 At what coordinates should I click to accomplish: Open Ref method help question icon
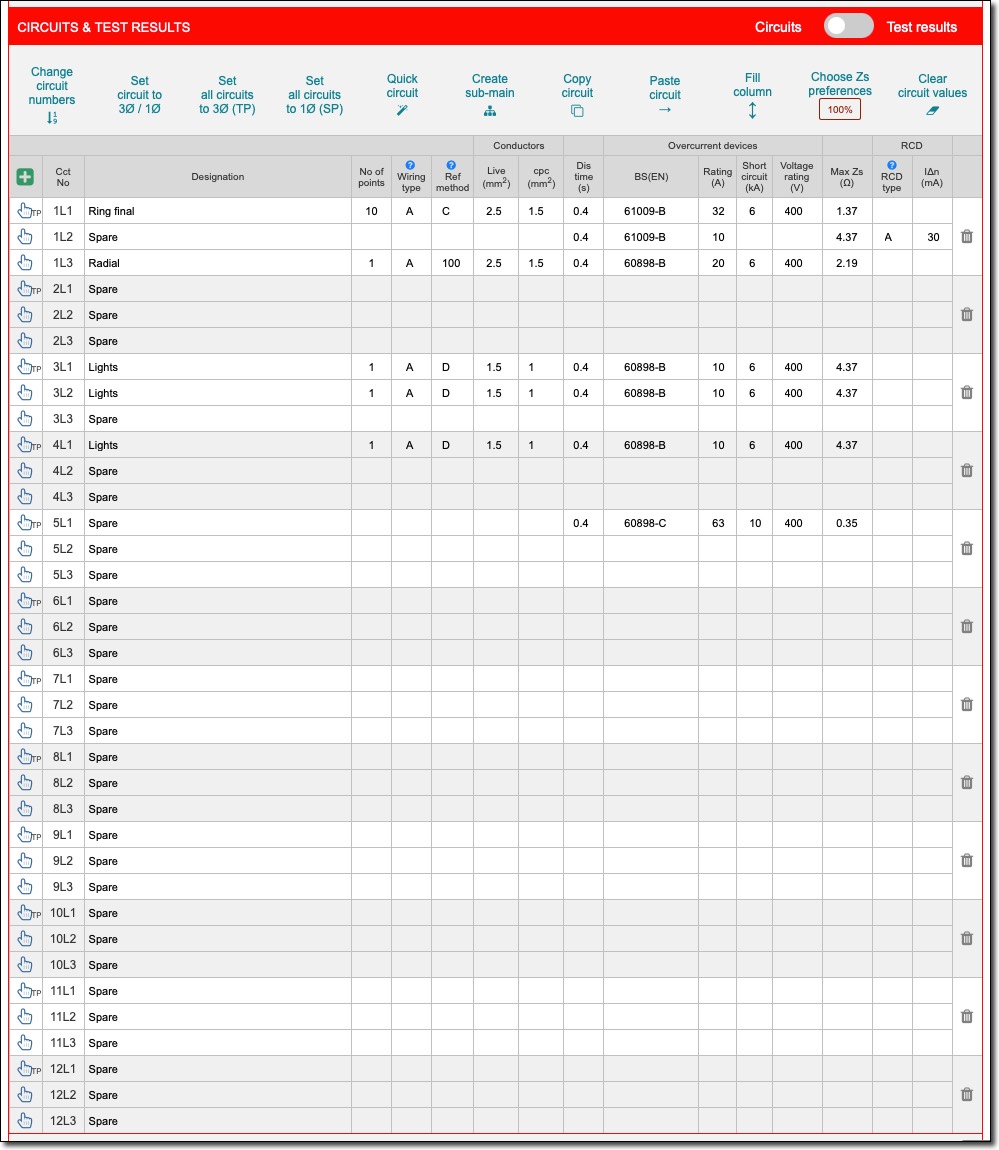[x=452, y=165]
